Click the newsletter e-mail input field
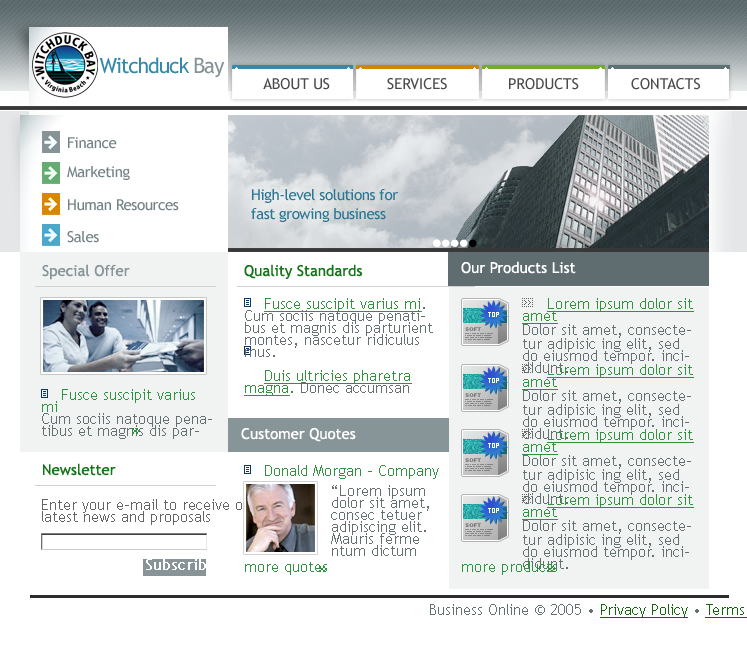Image resolution: width=747 pixels, height=671 pixels. [x=124, y=542]
